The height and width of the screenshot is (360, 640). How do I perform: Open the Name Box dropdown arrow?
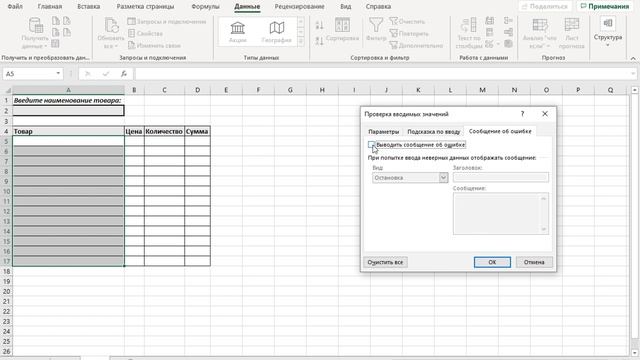[58, 73]
